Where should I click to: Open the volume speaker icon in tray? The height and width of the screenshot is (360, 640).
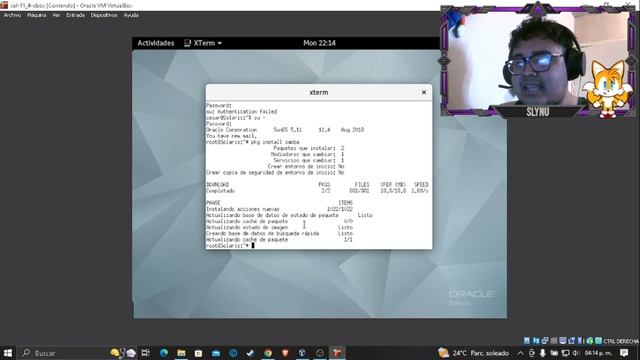[x=576, y=353]
